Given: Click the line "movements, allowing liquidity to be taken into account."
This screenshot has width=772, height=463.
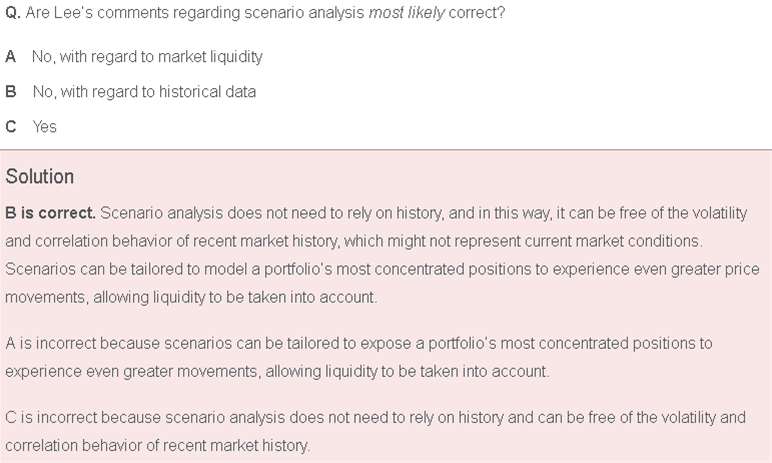Looking at the screenshot, I should pos(191,298).
